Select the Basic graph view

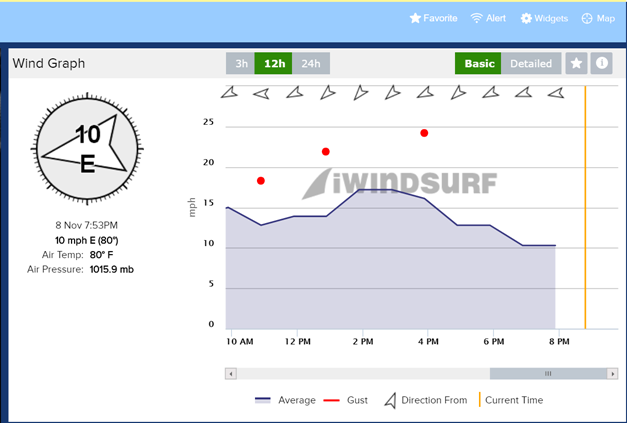(478, 64)
